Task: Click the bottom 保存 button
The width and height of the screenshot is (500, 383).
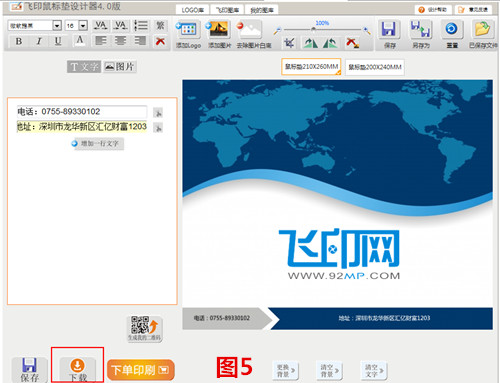Action: 29,370
